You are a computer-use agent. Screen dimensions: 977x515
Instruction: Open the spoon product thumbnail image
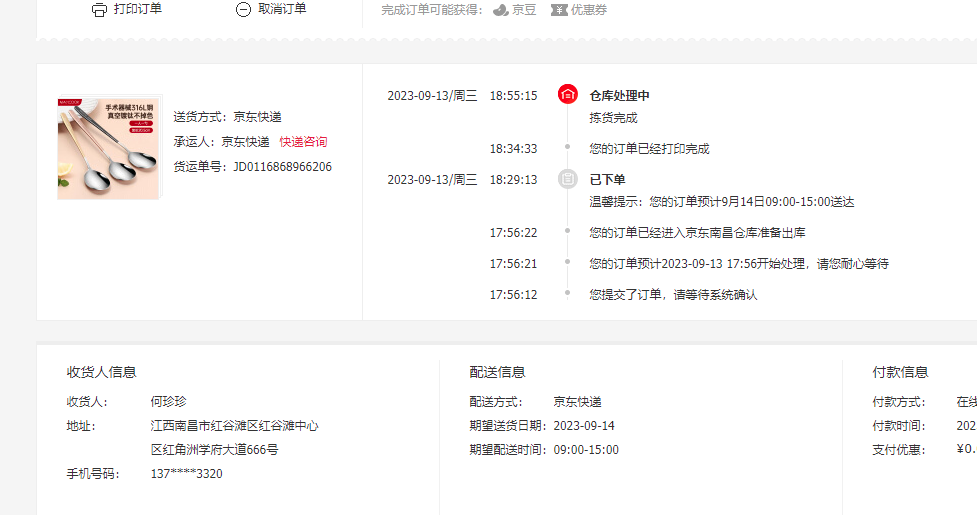pyautogui.click(x=108, y=147)
